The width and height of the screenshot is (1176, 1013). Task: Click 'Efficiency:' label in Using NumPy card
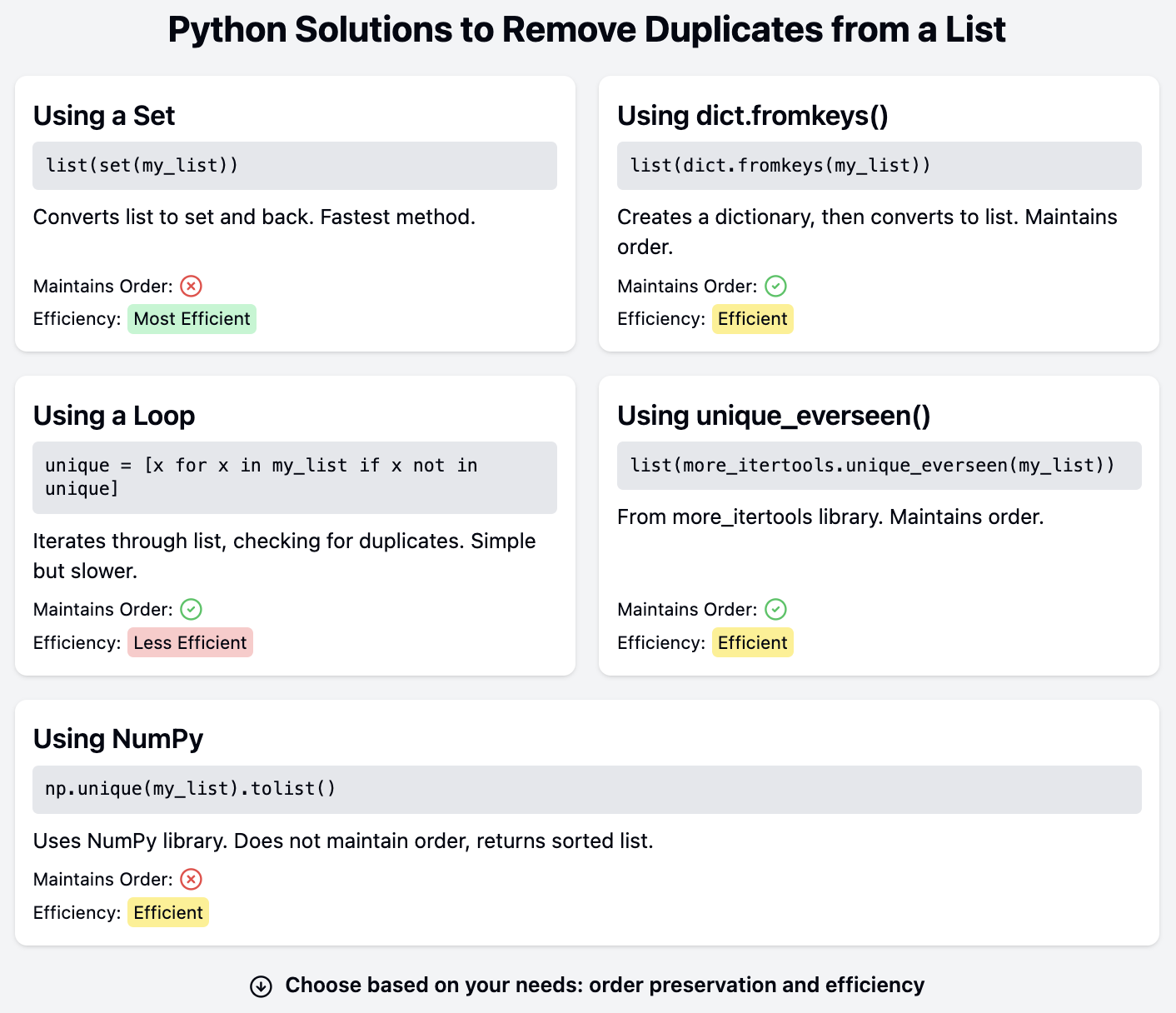(x=77, y=913)
